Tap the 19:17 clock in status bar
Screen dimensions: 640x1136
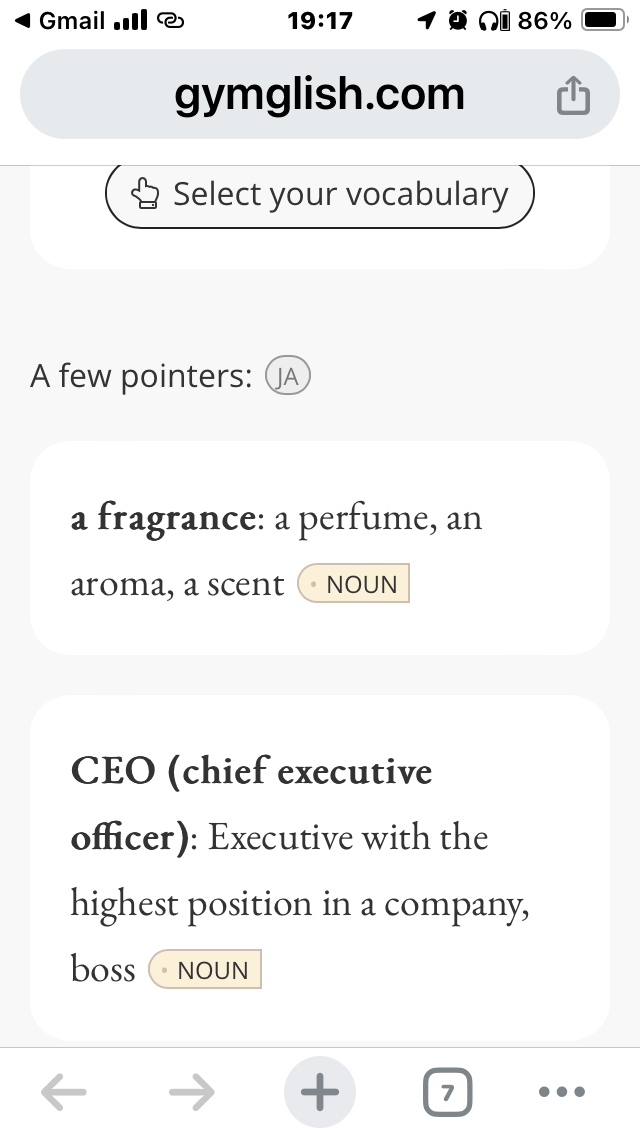point(320,20)
